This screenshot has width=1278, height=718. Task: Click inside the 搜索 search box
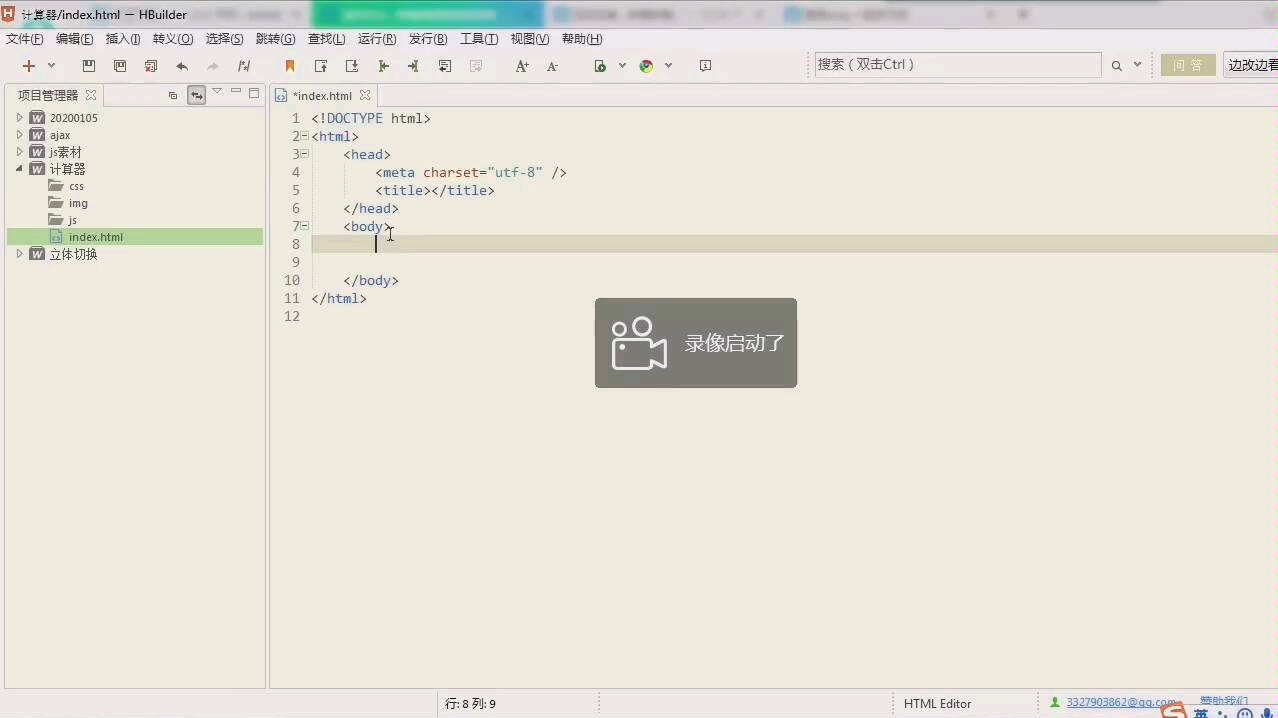[955, 64]
